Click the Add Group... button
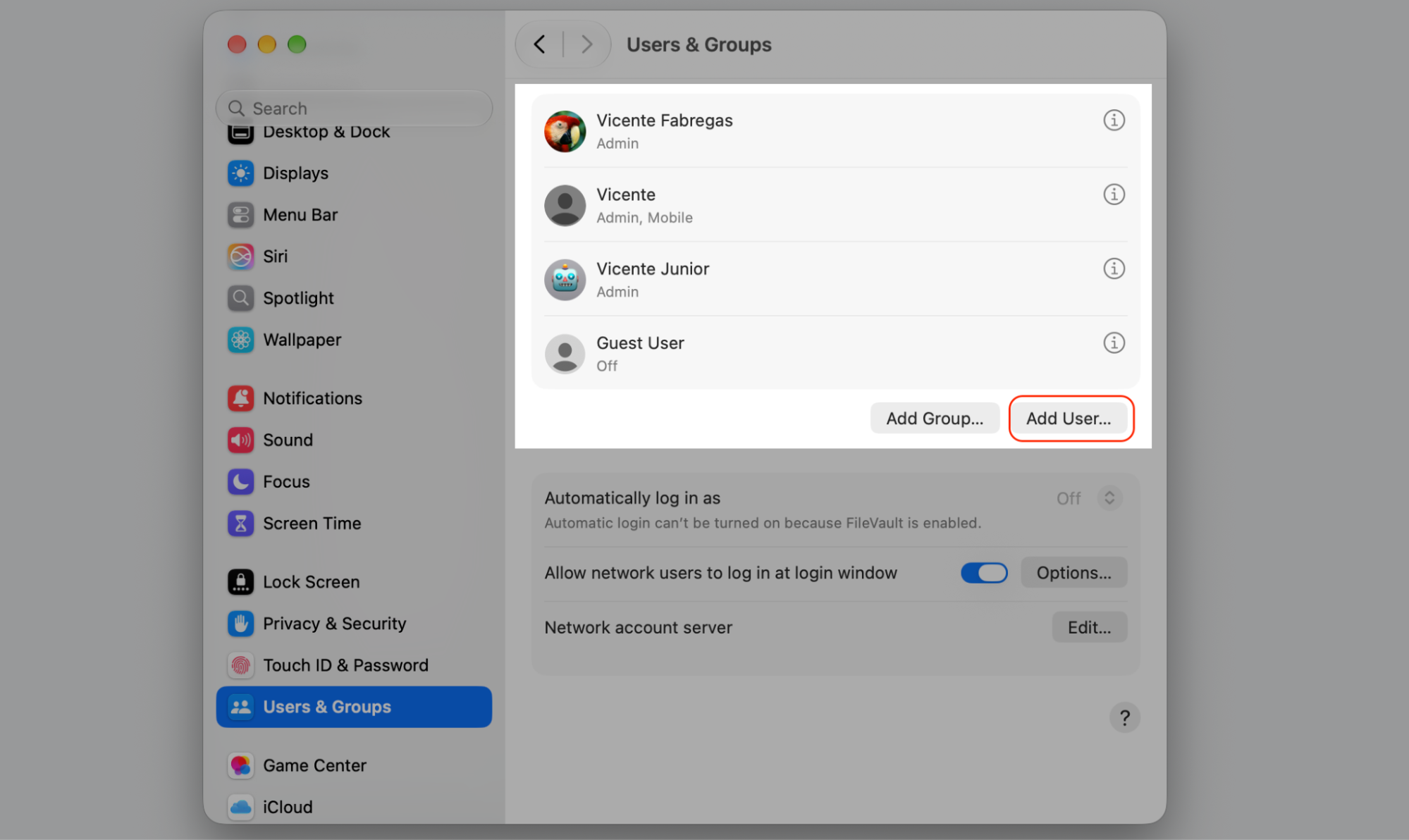This screenshot has height=840, width=1409. click(x=935, y=419)
